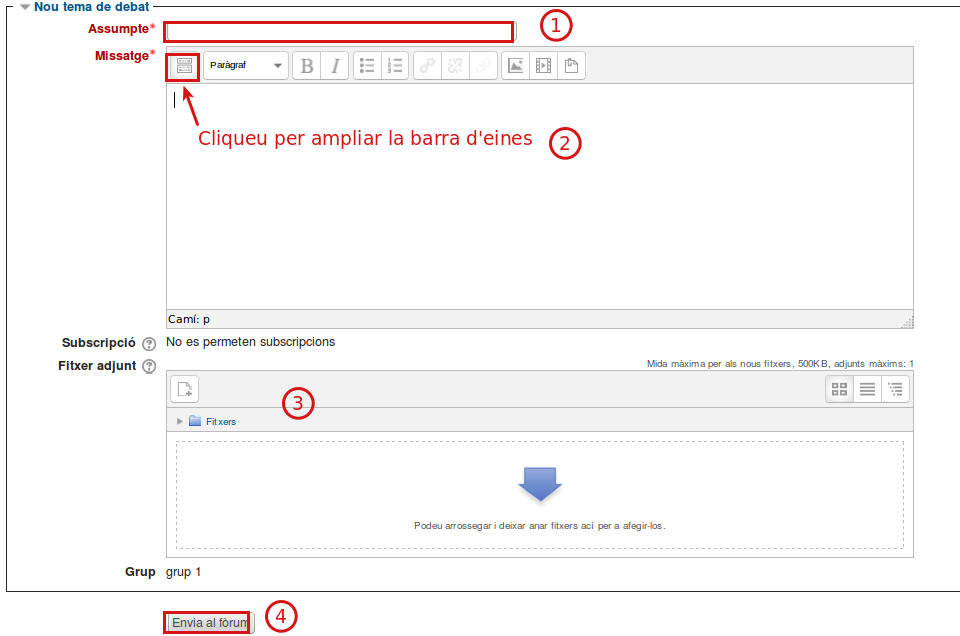960x636 pixels.
Task: Click the Envia al fòrum button
Action: 209,622
